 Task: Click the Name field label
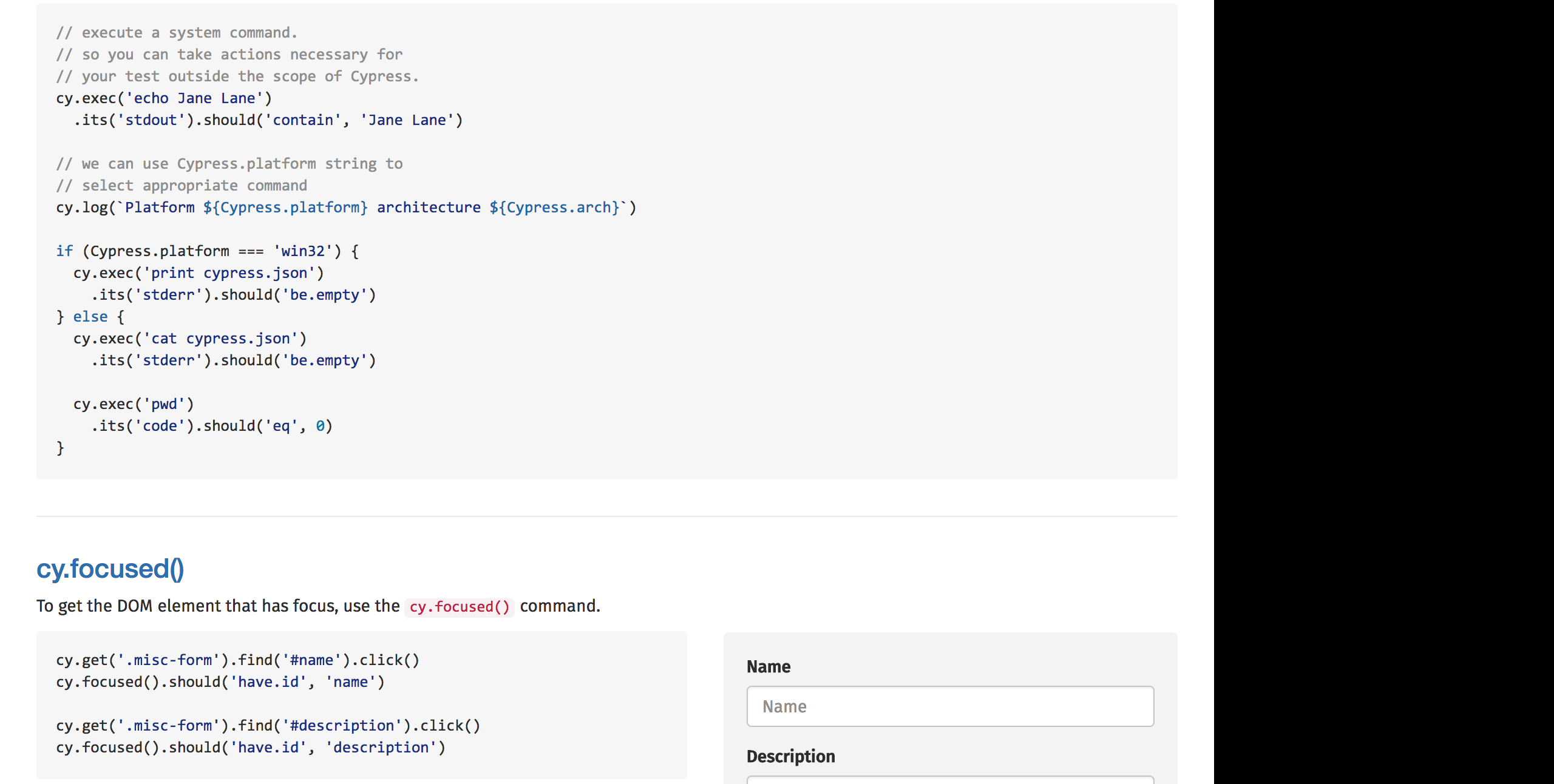coord(769,666)
